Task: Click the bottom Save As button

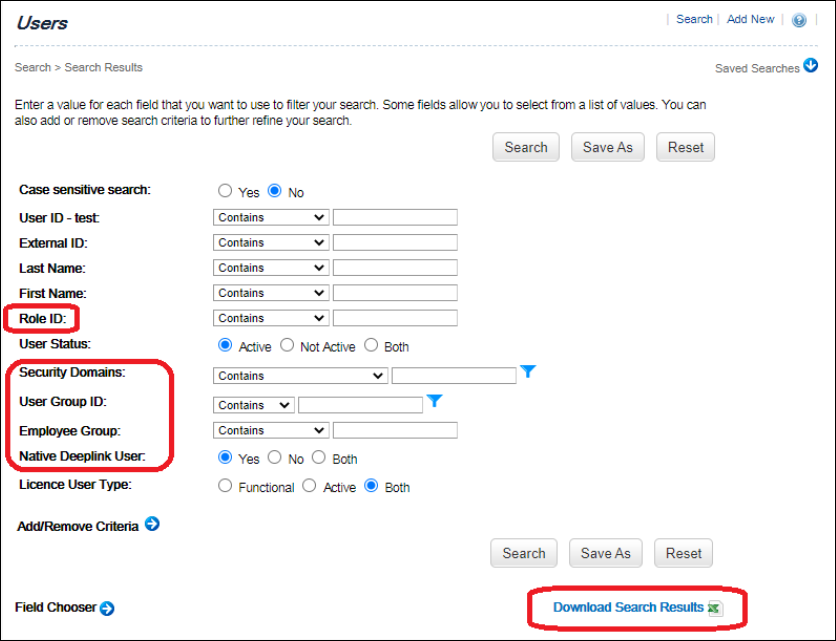Action: 606,553
